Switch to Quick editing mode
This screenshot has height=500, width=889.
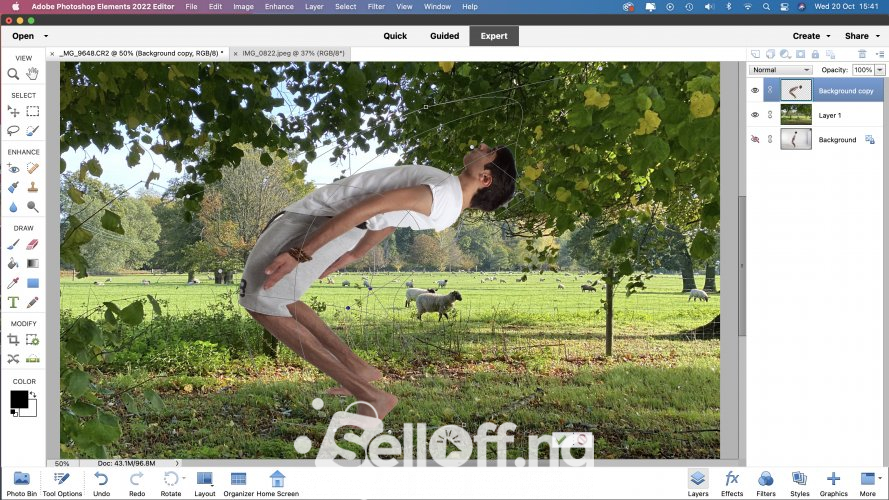pyautogui.click(x=395, y=36)
